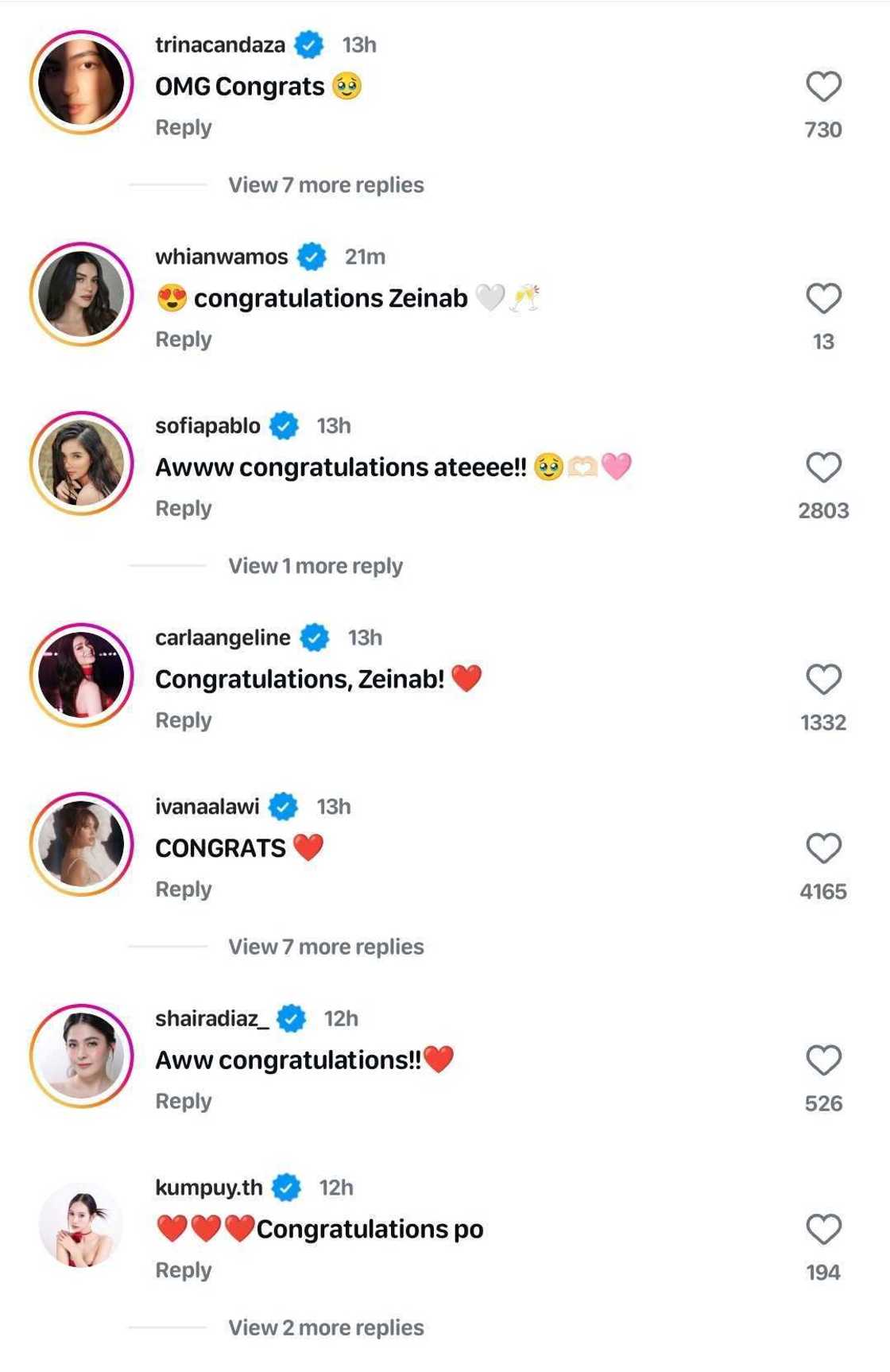Click the verified badge next to sofiapablo
Image resolution: width=890 pixels, height=1372 pixels.
click(x=284, y=424)
